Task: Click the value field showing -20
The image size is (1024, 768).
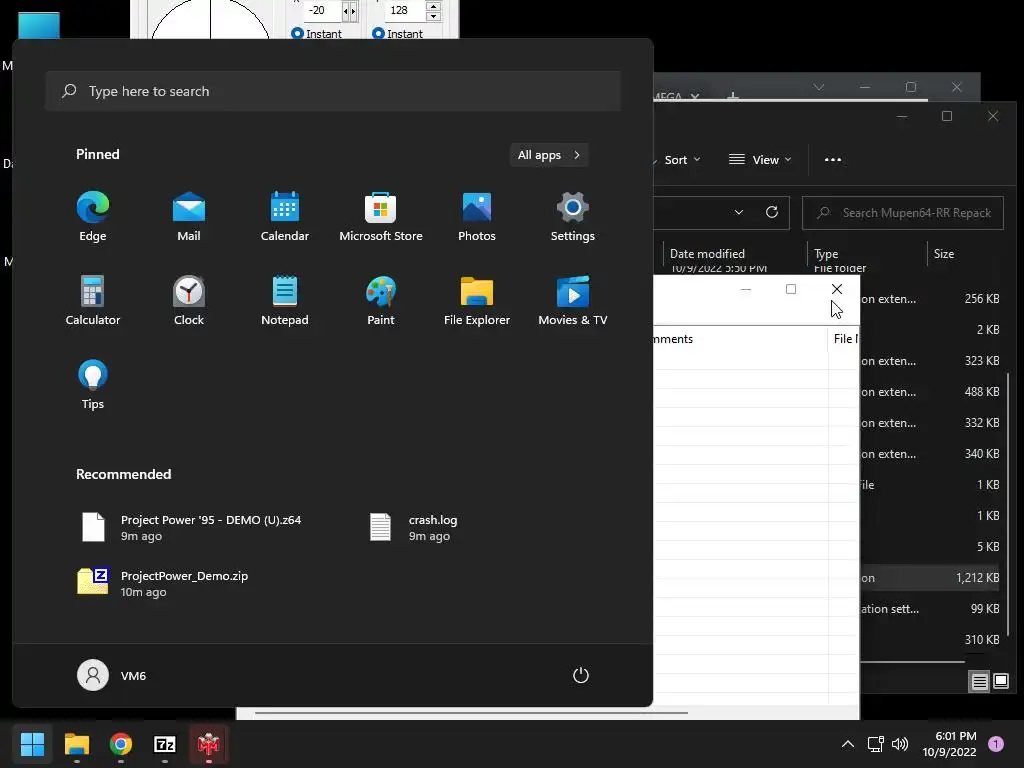Action: [323, 10]
